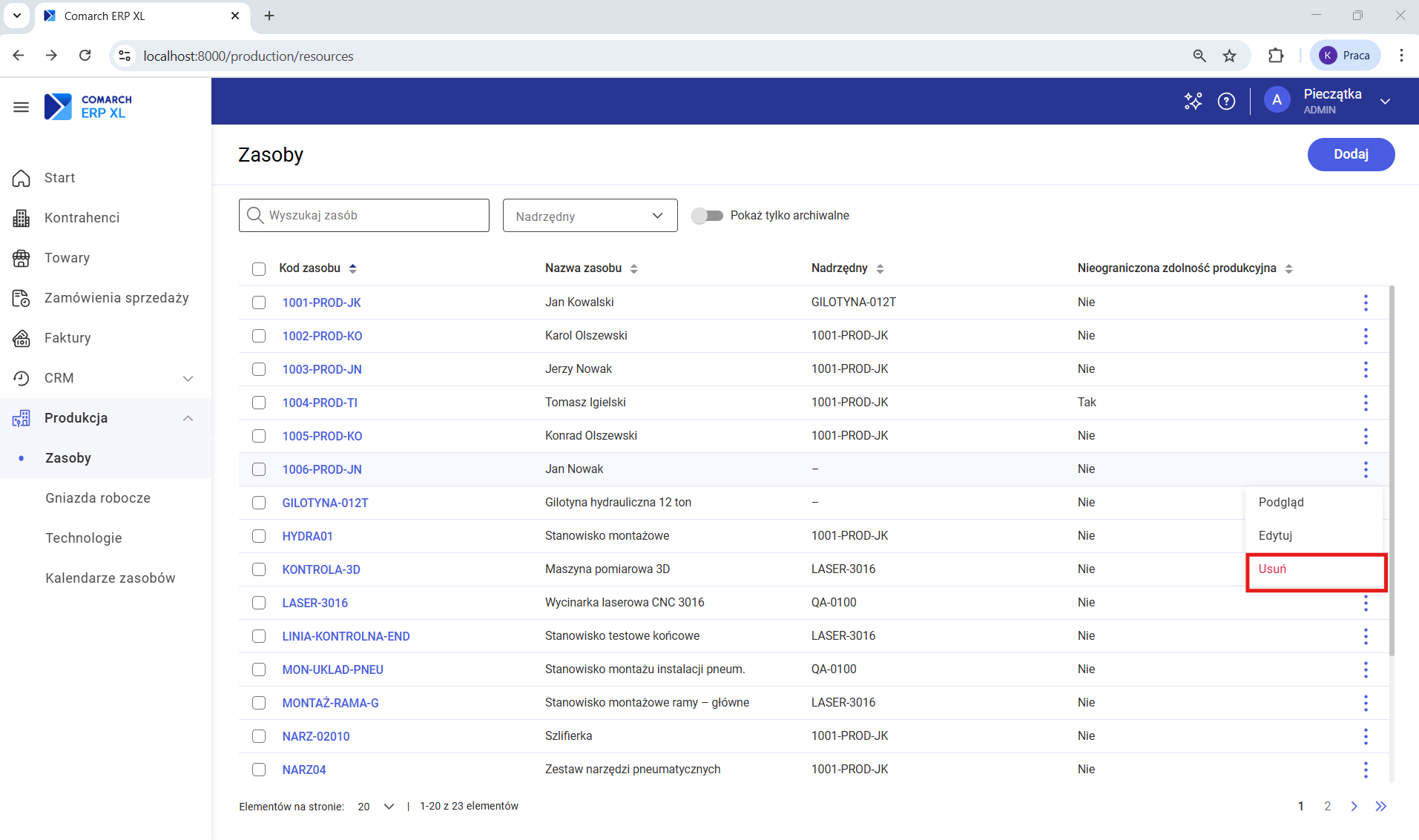Bookmark this page with the star icon
The image size is (1419, 840).
click(1229, 56)
